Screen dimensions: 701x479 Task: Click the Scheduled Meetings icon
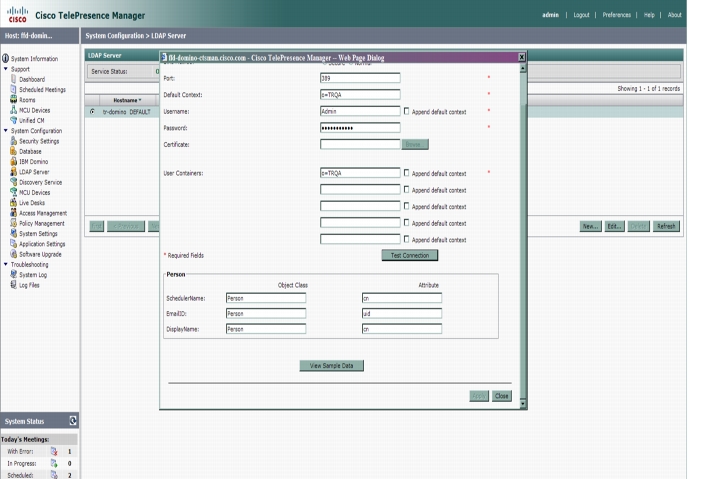click(13, 89)
